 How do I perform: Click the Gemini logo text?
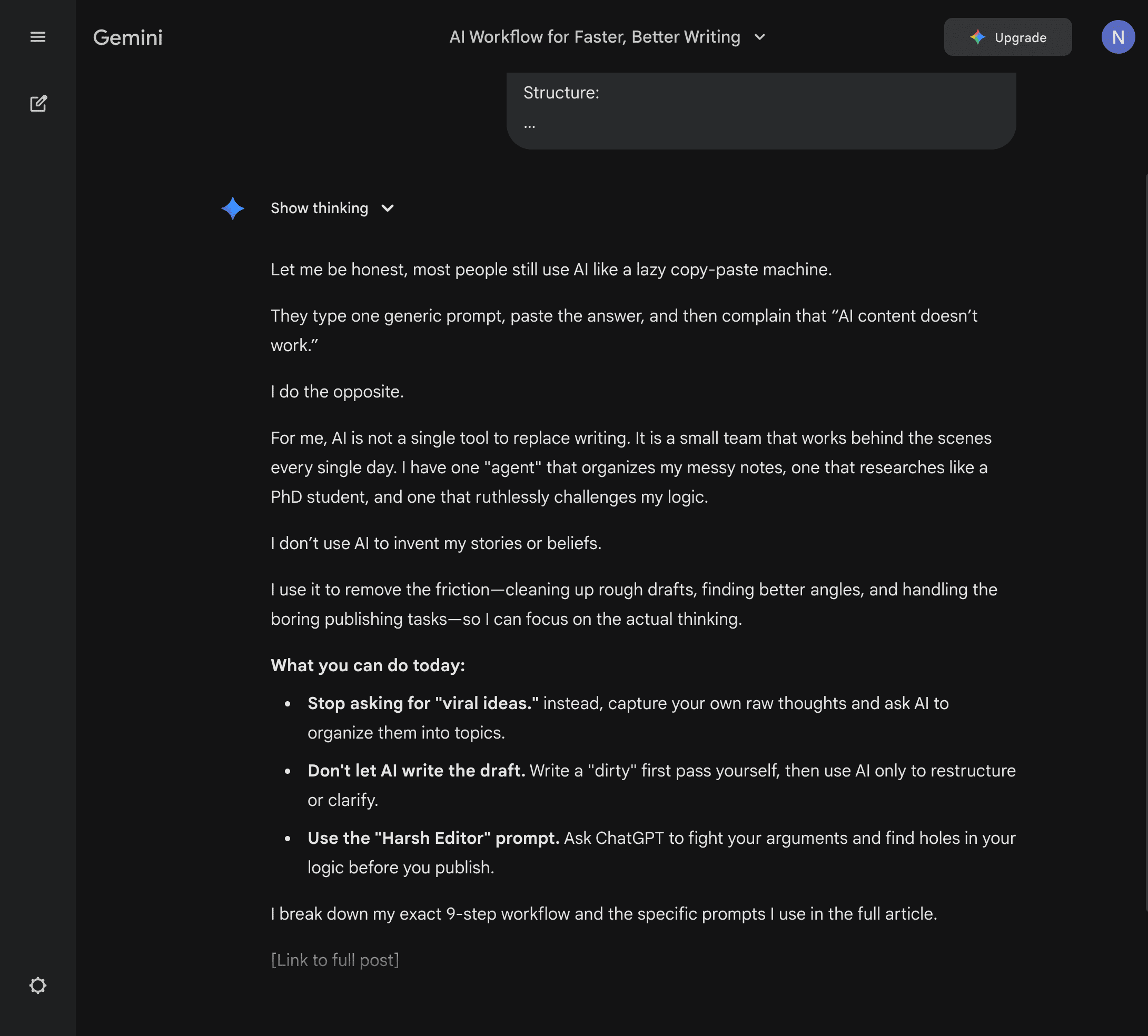tap(127, 37)
